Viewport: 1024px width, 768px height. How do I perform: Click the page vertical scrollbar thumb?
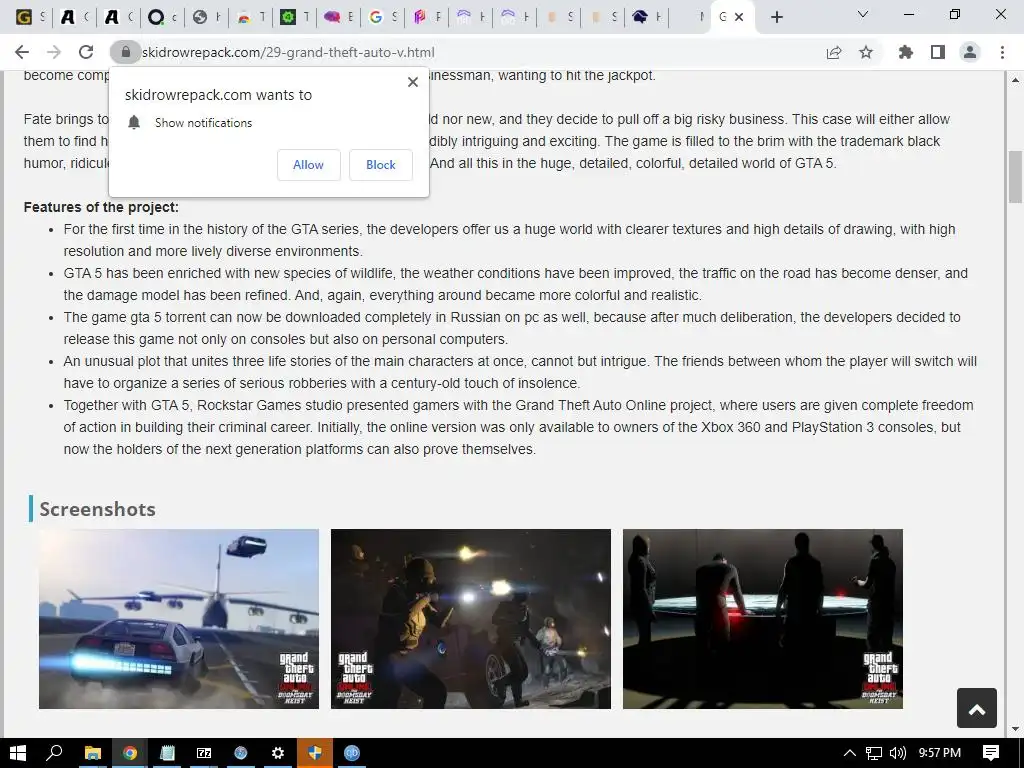(x=1015, y=176)
